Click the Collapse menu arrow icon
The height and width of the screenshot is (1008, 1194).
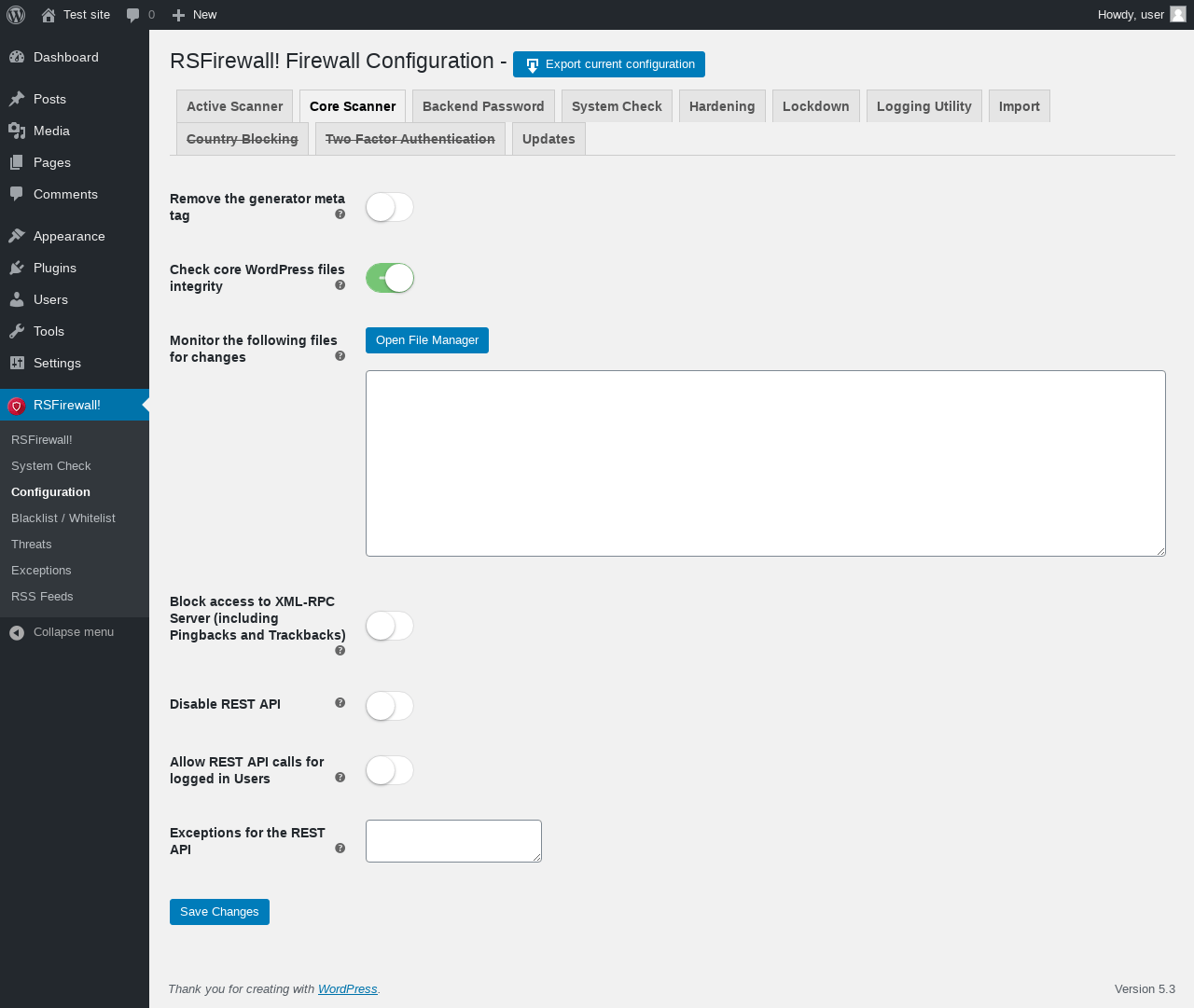tap(17, 632)
